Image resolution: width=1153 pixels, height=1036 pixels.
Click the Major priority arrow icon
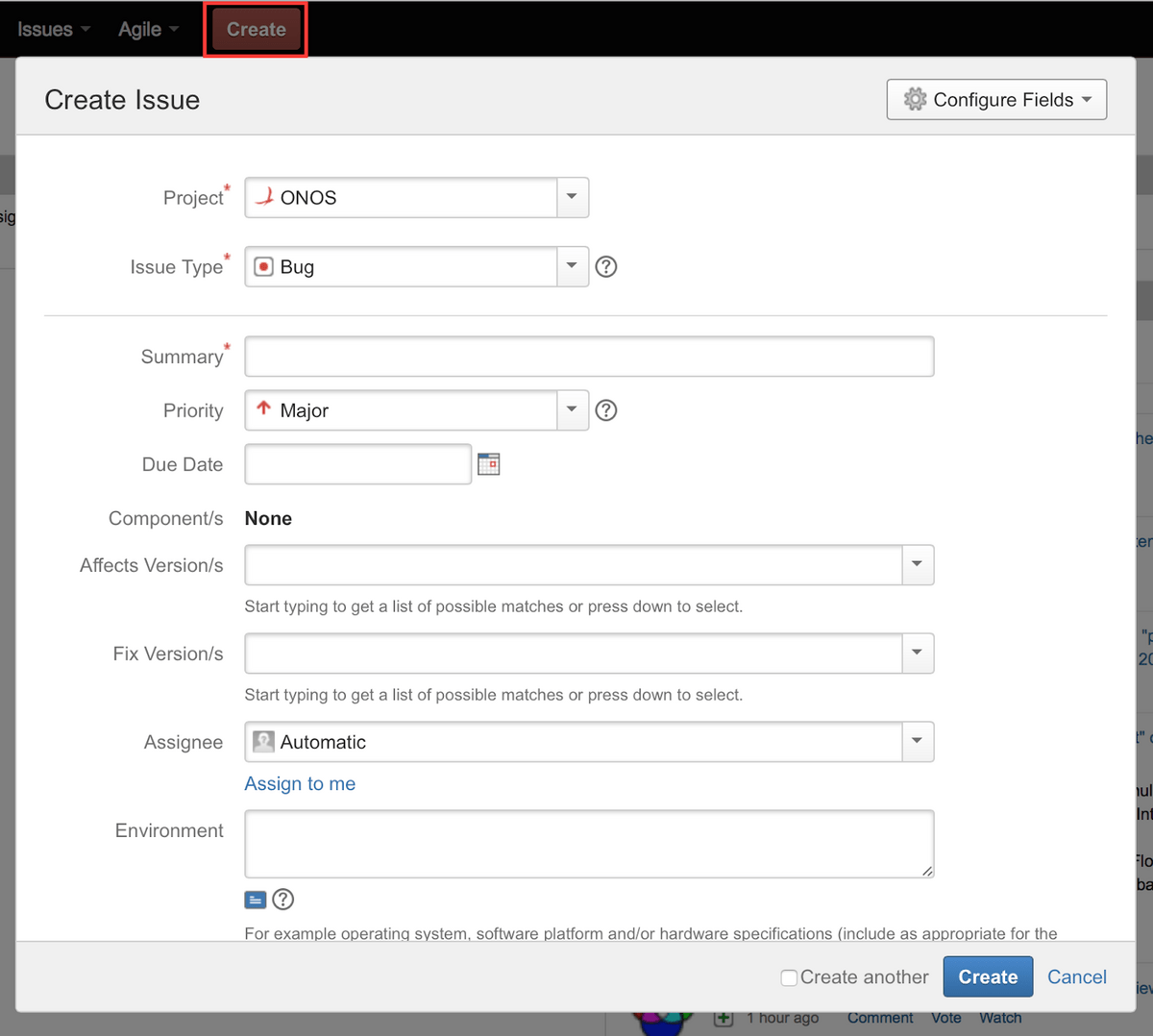(262, 409)
